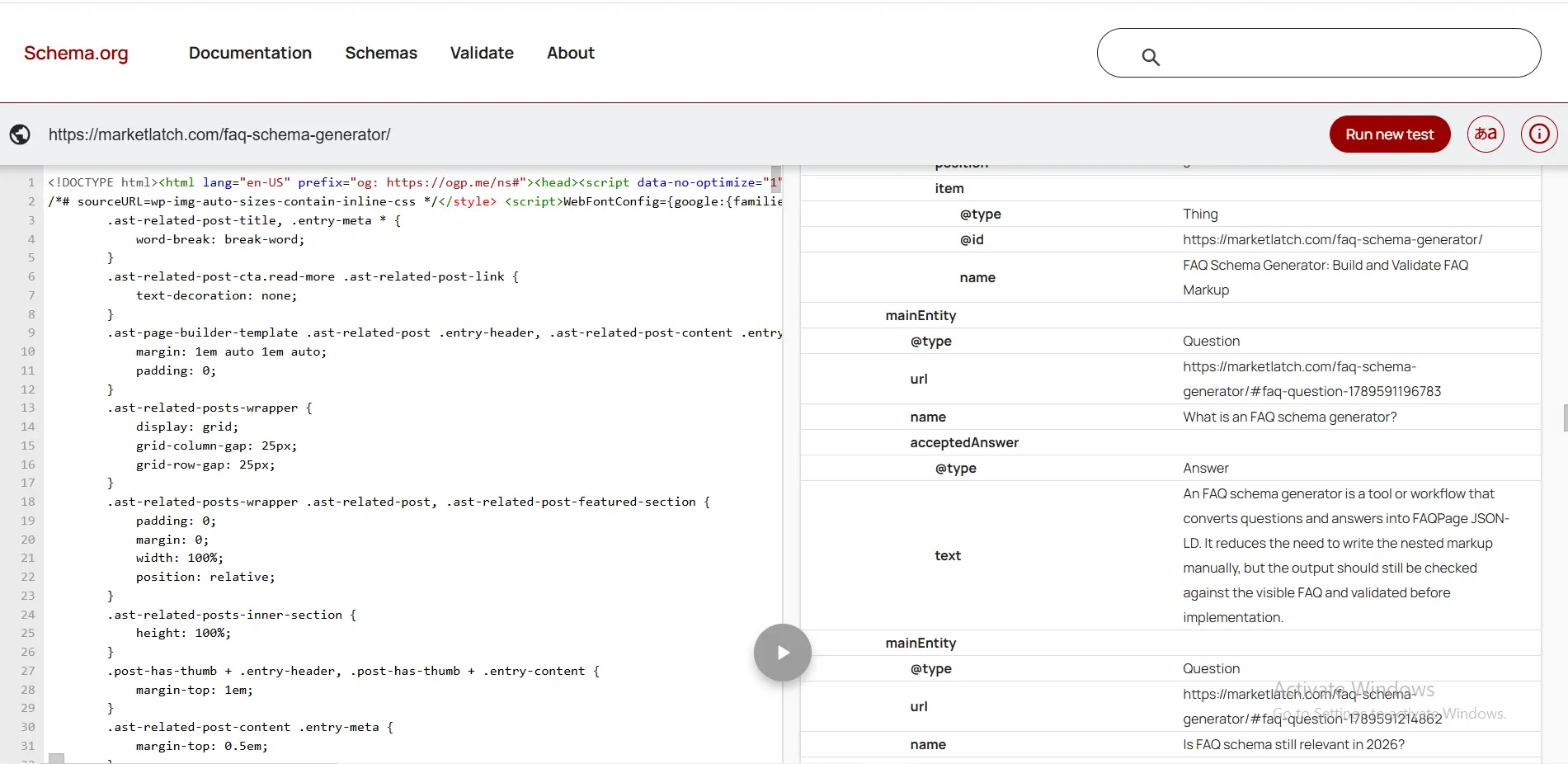The image size is (1568, 764).
Task: Click the 'margin-top: 0.5em;' code line
Action: pos(202,746)
